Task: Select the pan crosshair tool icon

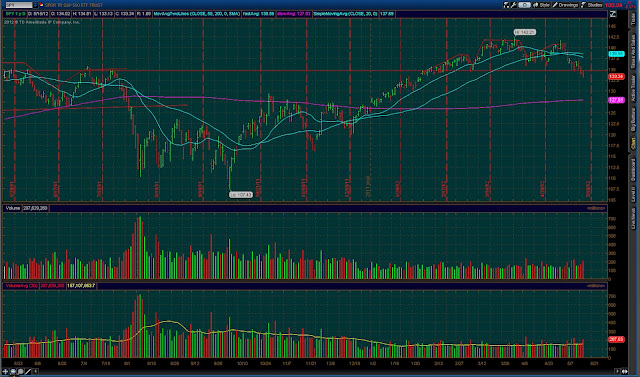Action: tap(5, 371)
